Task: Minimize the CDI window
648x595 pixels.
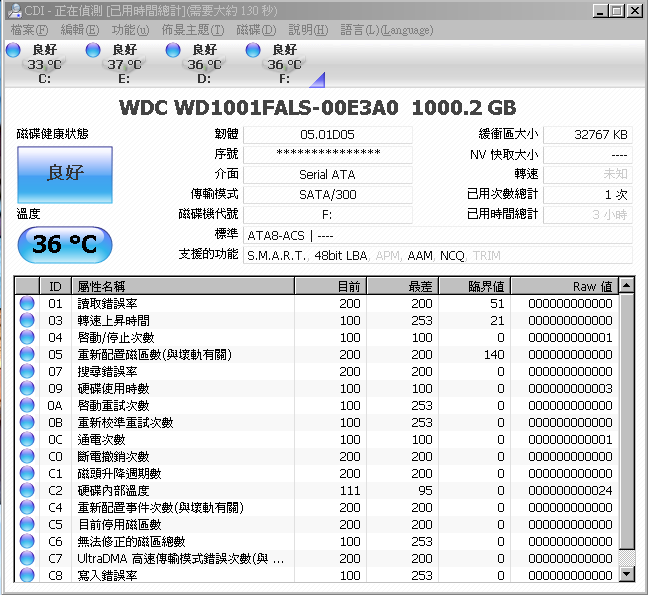Action: [x=600, y=11]
